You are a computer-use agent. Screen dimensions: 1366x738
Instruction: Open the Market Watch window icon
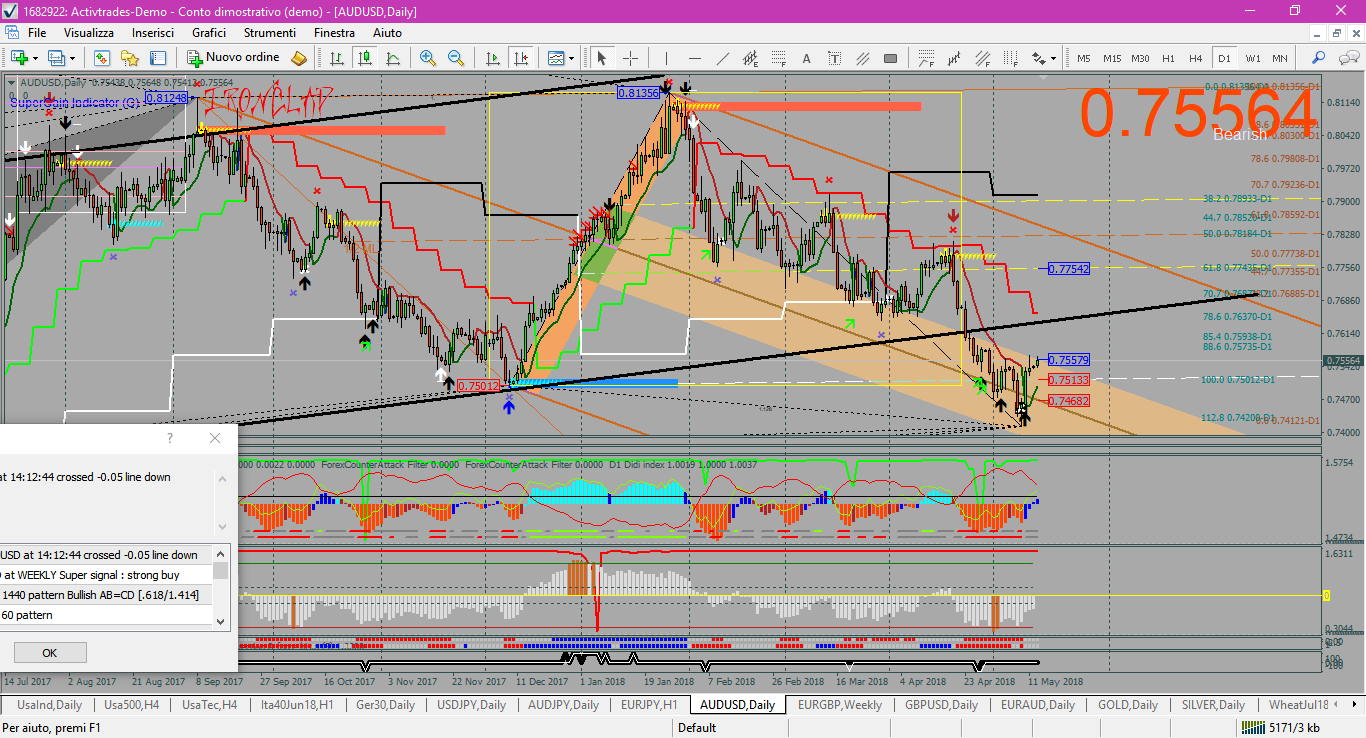[102, 58]
